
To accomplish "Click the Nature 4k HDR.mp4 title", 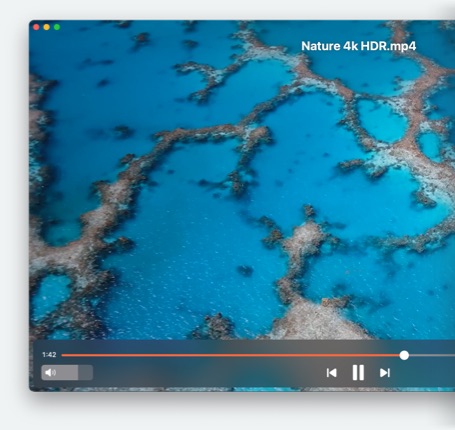I will 359,46.
